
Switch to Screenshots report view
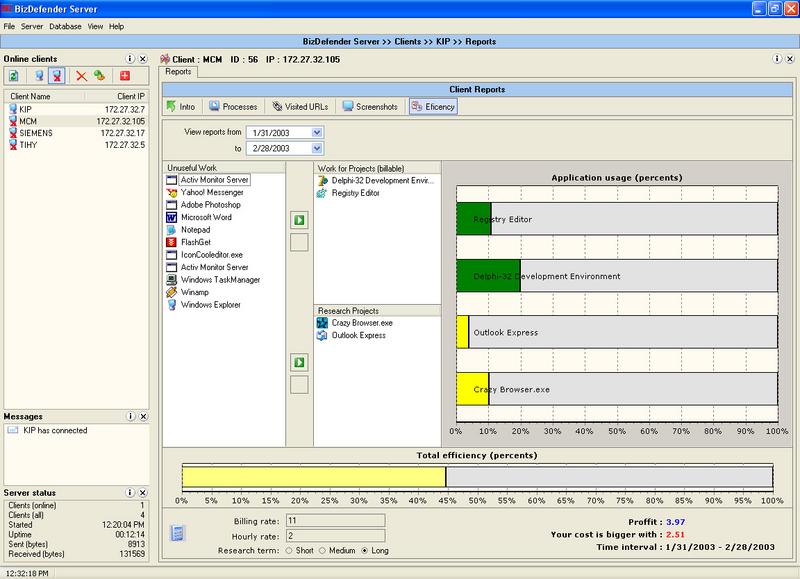point(370,107)
